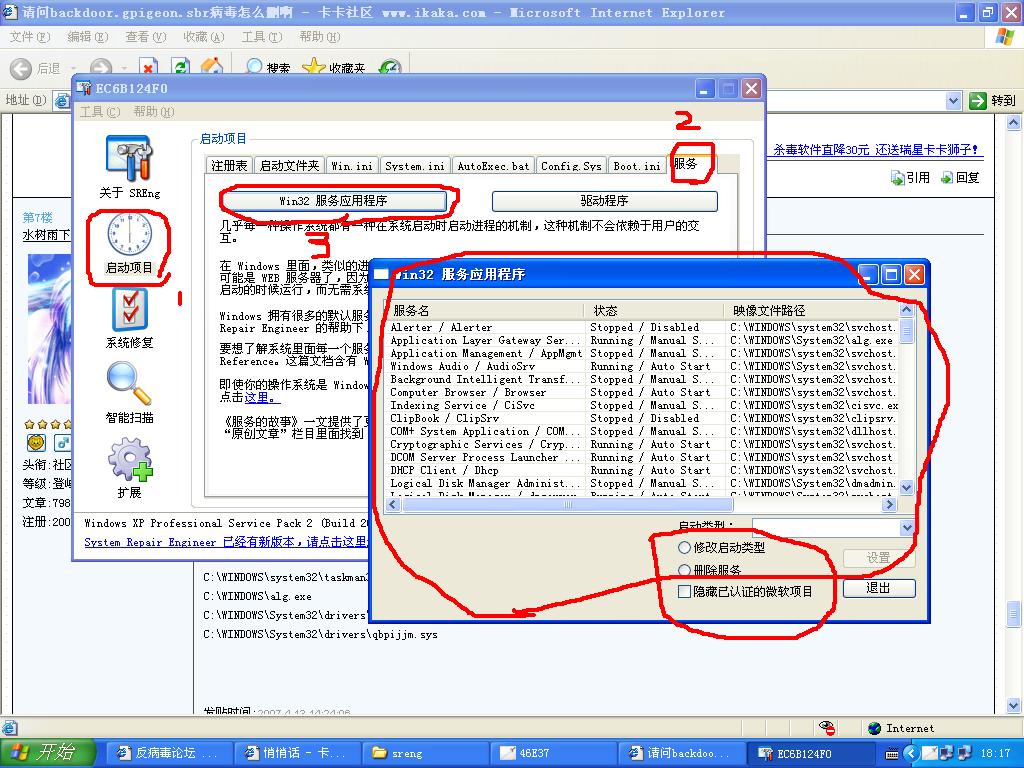The image size is (1024, 768).
Task: Open SREng 帮助 menu
Action: click(153, 112)
